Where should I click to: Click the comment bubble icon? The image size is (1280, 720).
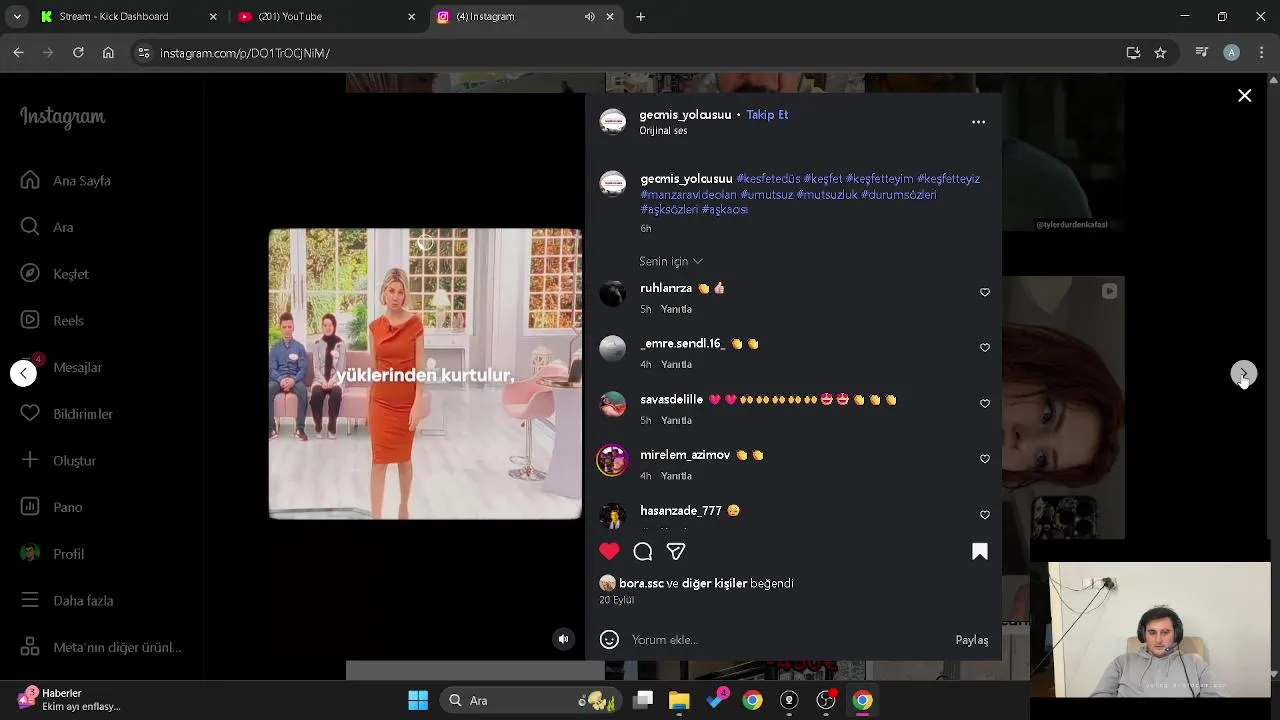point(643,551)
